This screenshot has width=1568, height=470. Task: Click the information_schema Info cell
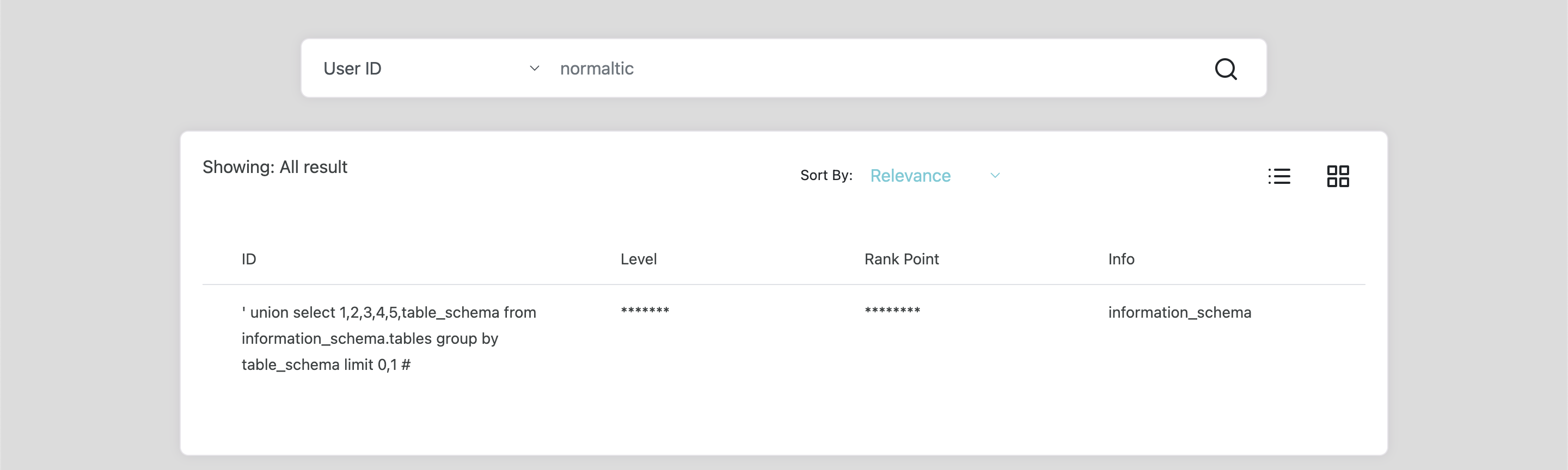1179,313
